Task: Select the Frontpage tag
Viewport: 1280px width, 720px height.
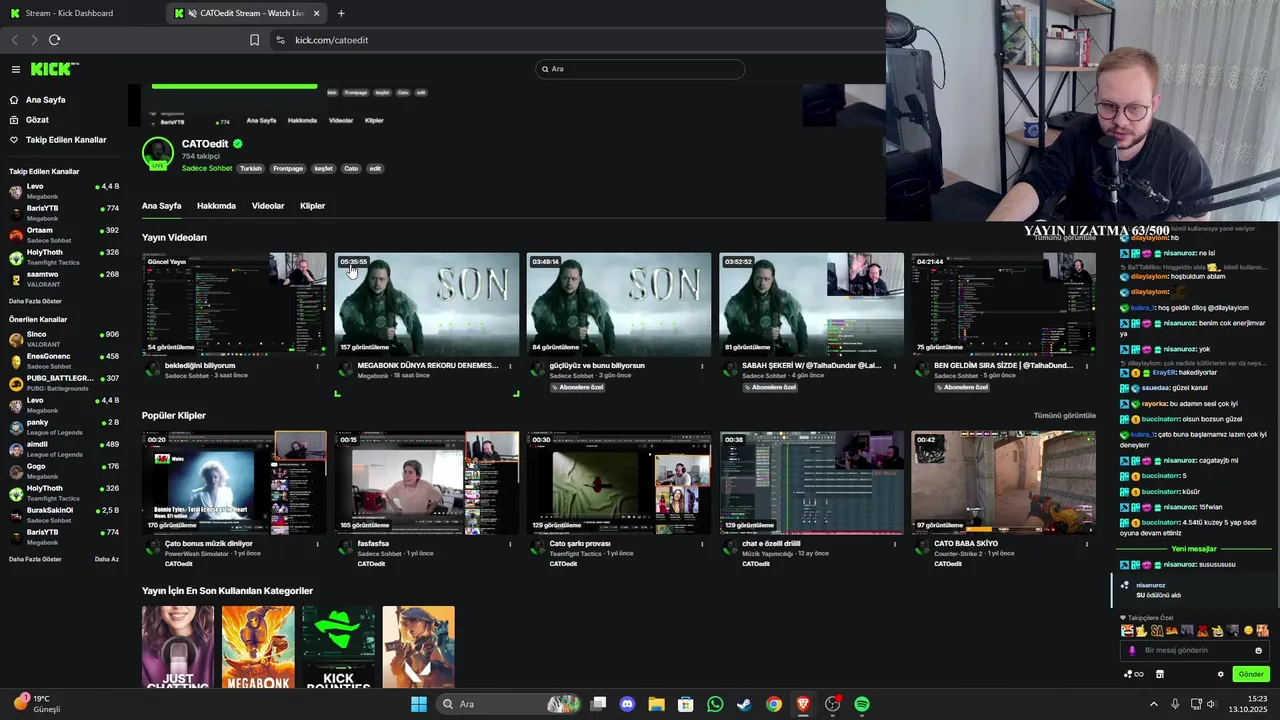Action: (288, 168)
